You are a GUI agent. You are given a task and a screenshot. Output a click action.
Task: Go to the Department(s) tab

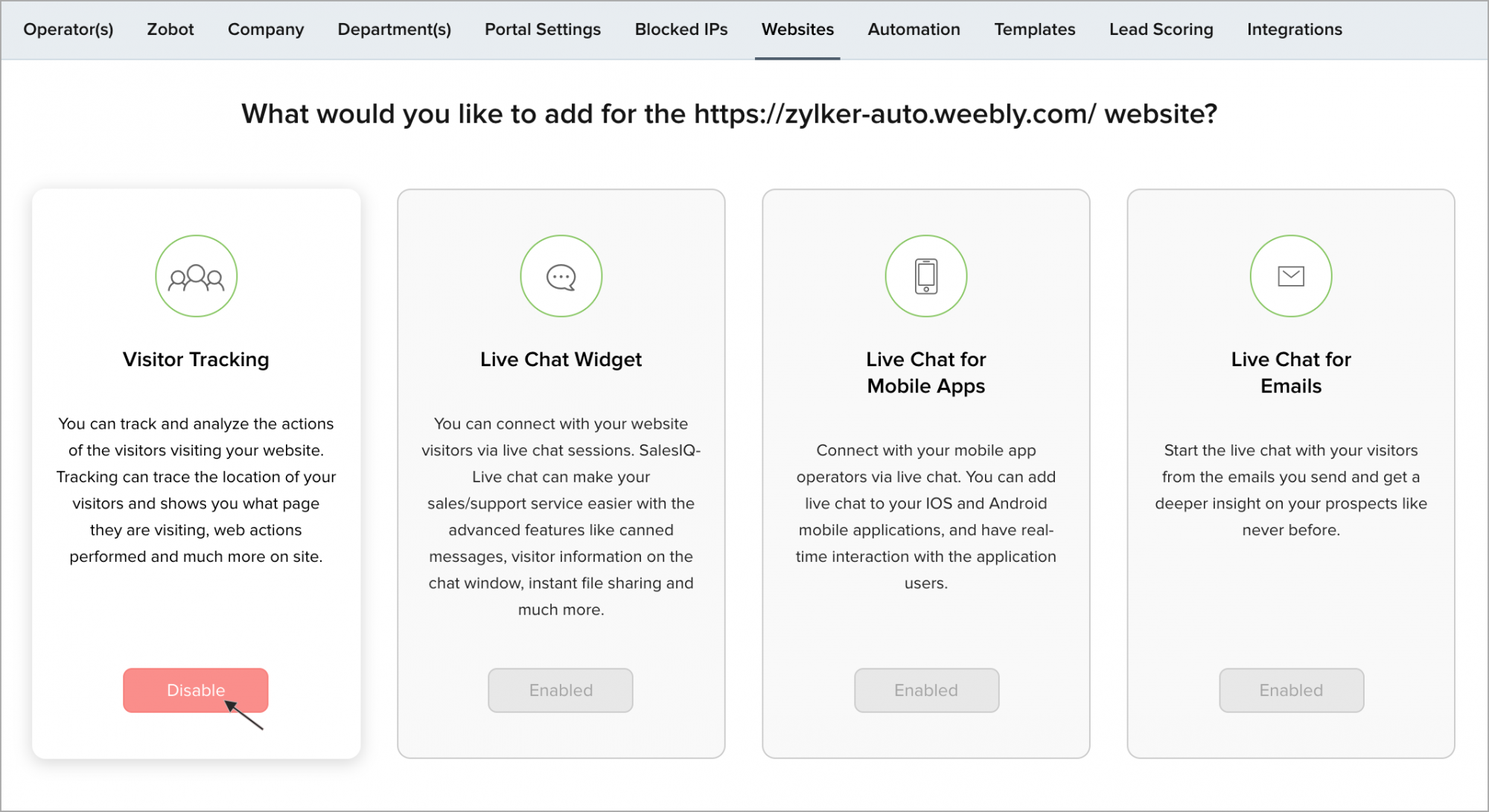[394, 29]
